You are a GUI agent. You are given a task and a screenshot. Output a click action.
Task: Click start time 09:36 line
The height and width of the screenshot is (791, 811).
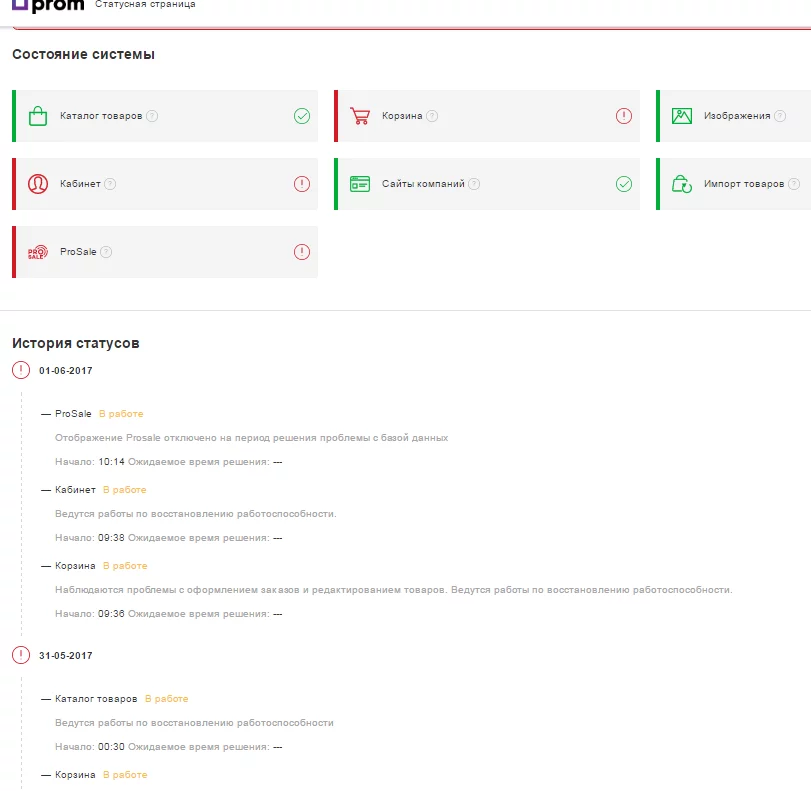pyautogui.click(x=169, y=614)
